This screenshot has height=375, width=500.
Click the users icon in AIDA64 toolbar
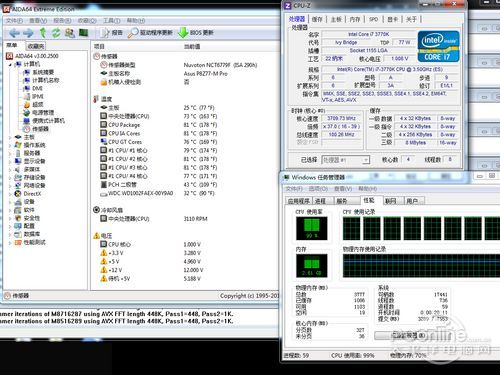(69, 33)
